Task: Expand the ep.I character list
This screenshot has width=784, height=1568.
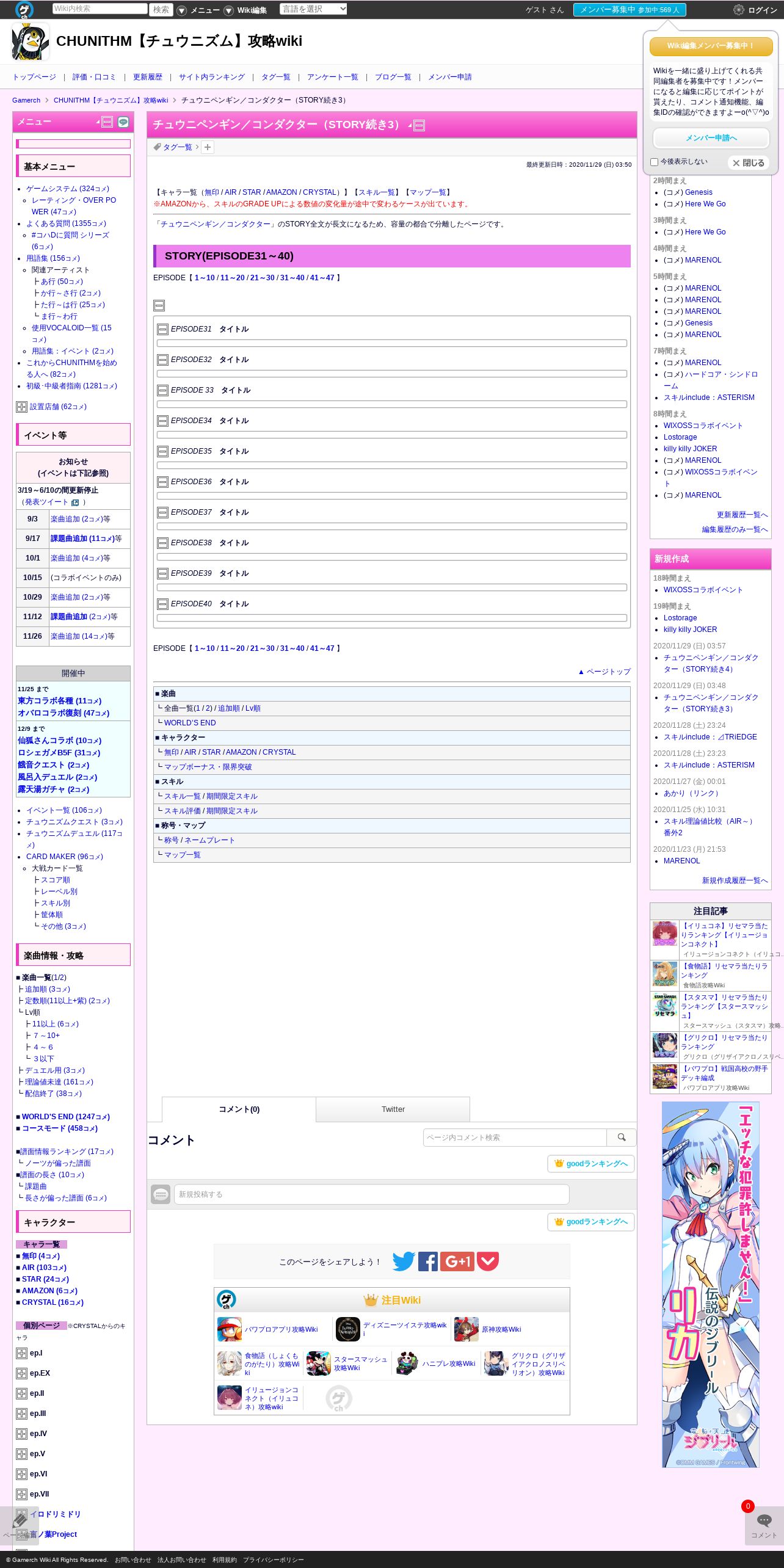Action: 21,1353
